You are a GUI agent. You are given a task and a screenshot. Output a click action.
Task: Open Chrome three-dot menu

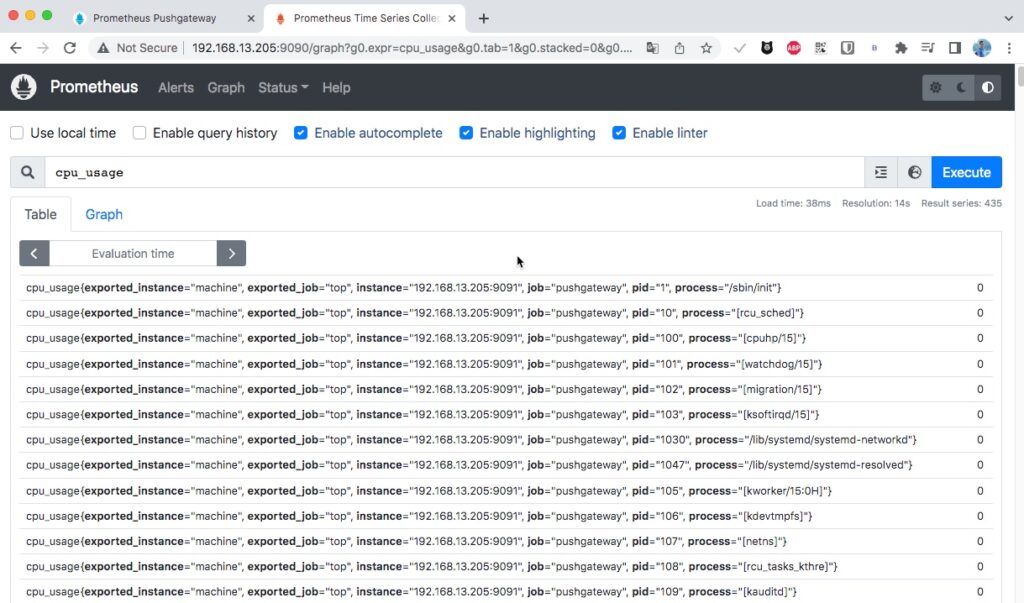click(x=1009, y=48)
